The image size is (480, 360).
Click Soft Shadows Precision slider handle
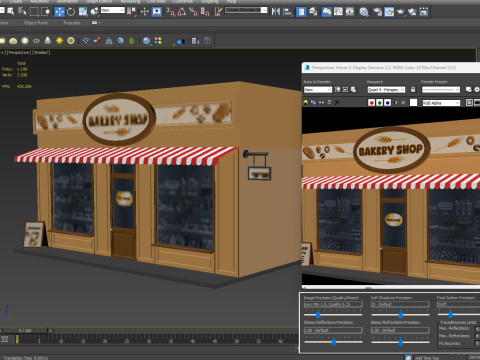(401, 314)
